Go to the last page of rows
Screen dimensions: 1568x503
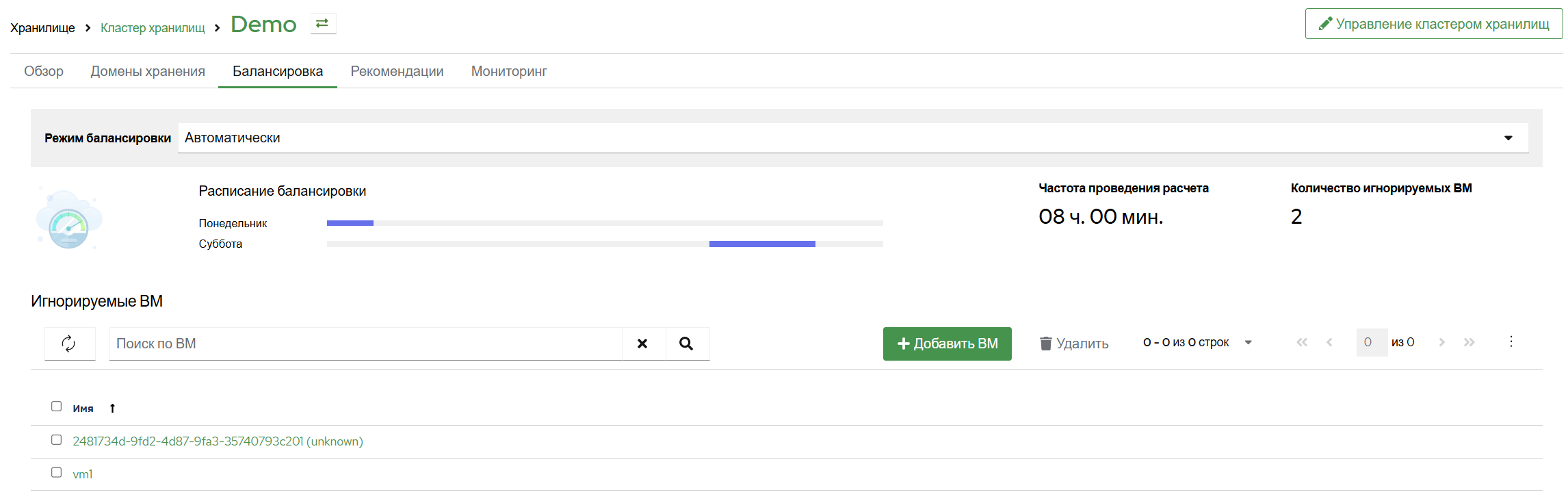point(1469,342)
